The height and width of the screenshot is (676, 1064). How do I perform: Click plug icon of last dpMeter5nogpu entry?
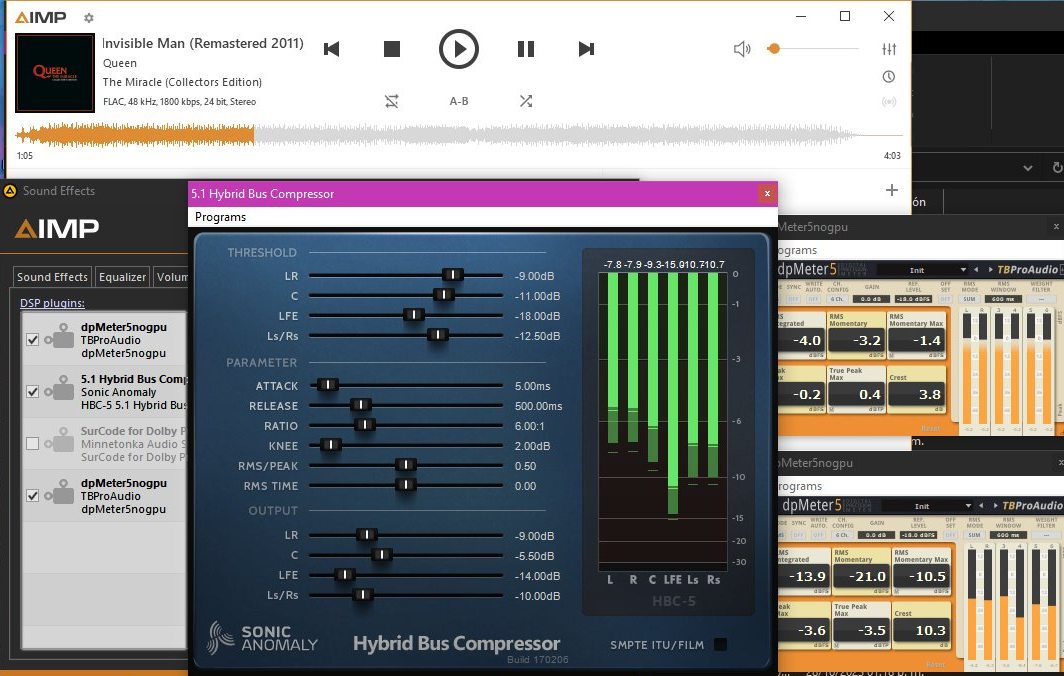60,491
